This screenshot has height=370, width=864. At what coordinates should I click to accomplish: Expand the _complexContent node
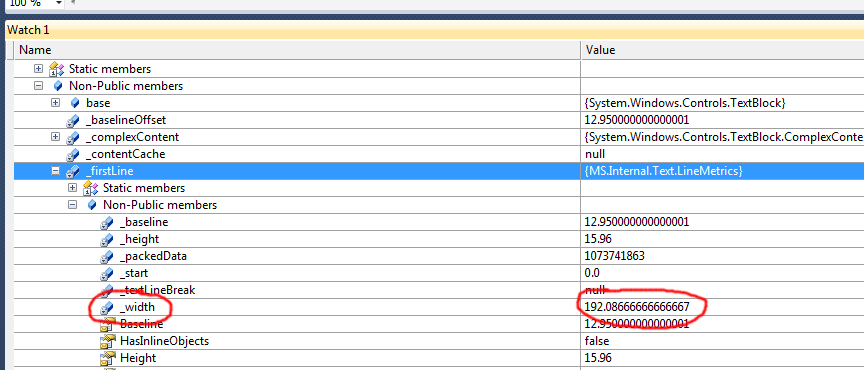tap(55, 137)
